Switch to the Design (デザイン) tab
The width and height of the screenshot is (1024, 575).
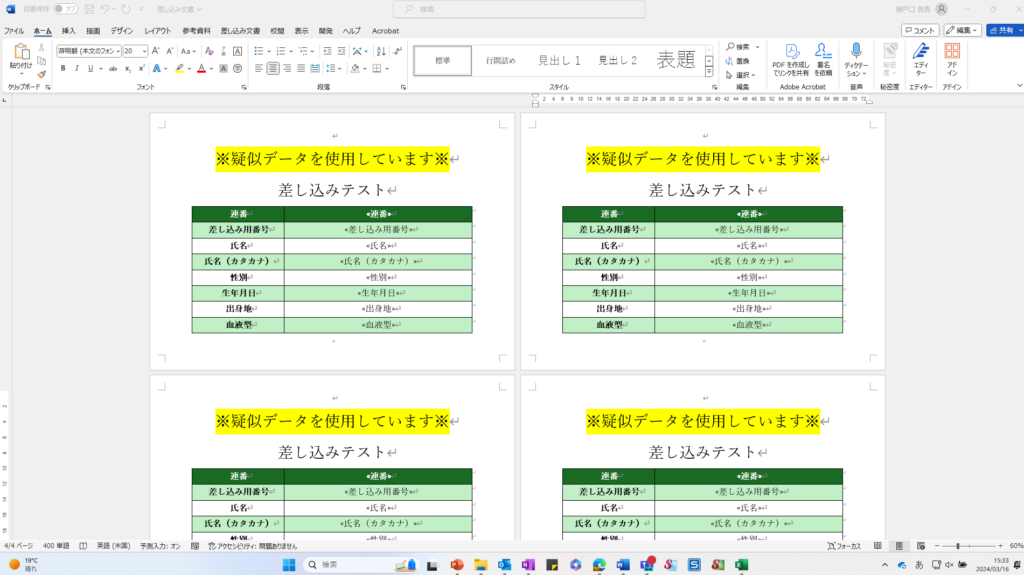tap(121, 31)
